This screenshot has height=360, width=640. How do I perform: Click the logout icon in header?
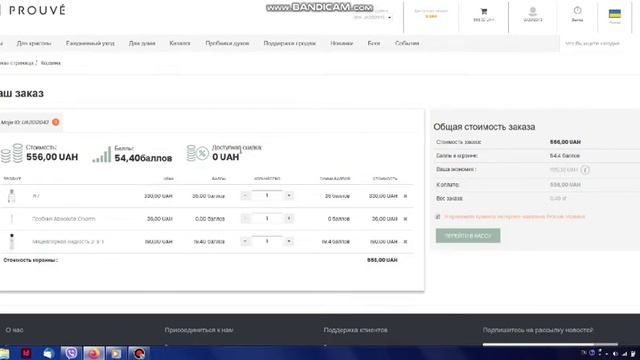(x=577, y=11)
